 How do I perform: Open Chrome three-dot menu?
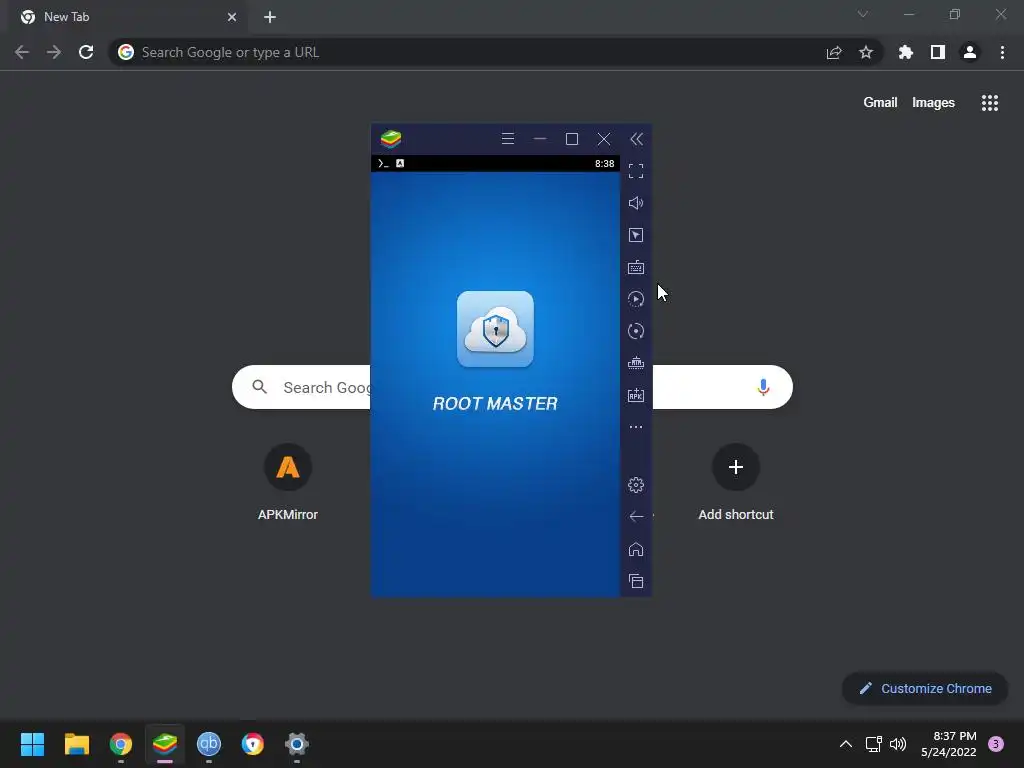coord(1002,52)
